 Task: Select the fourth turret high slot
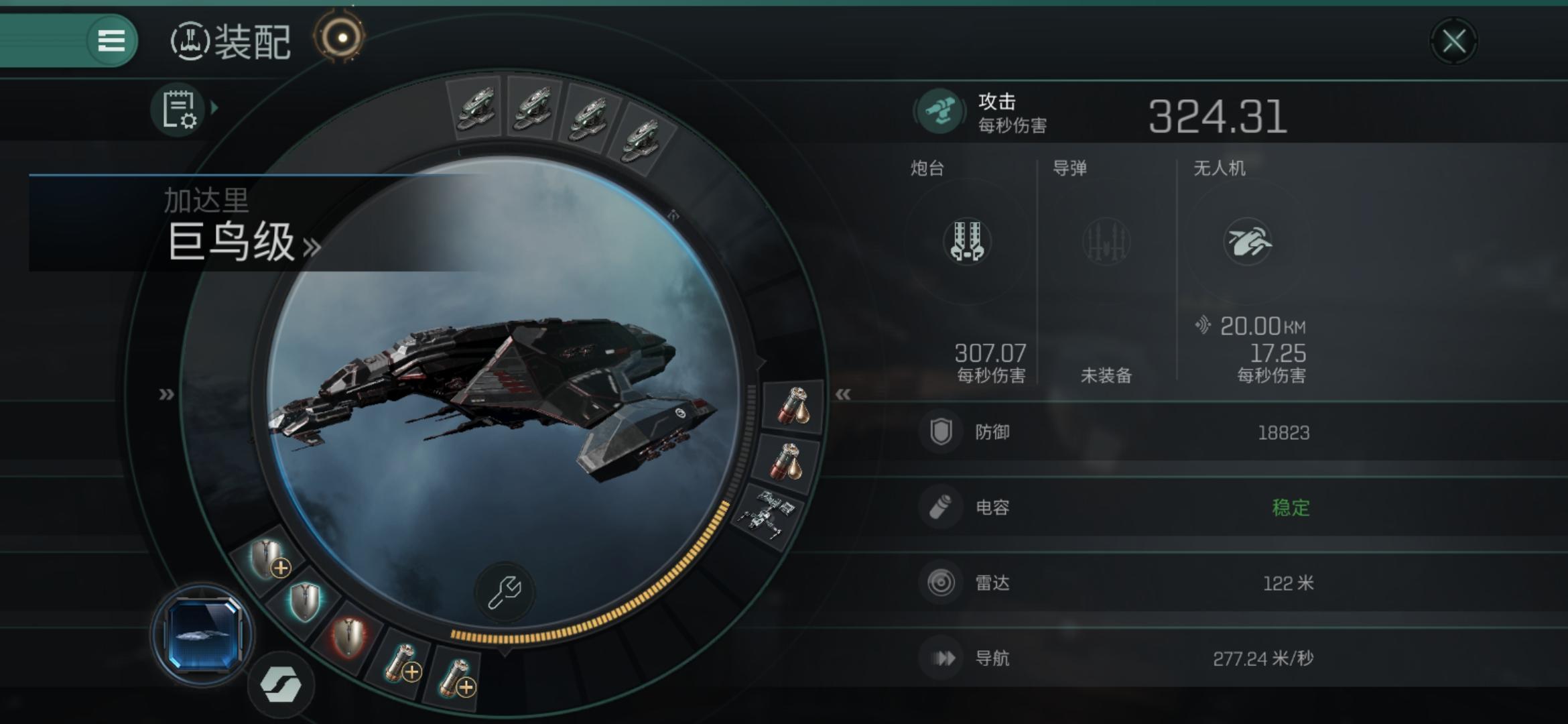[x=639, y=139]
